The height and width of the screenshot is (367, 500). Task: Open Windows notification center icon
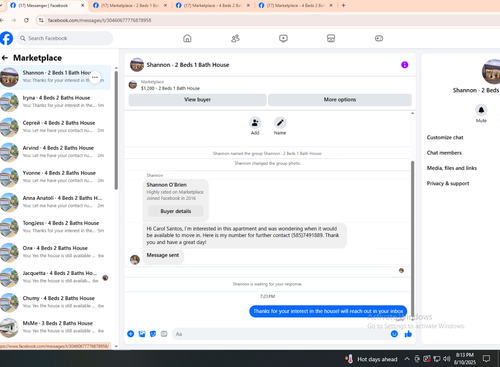click(x=486, y=359)
